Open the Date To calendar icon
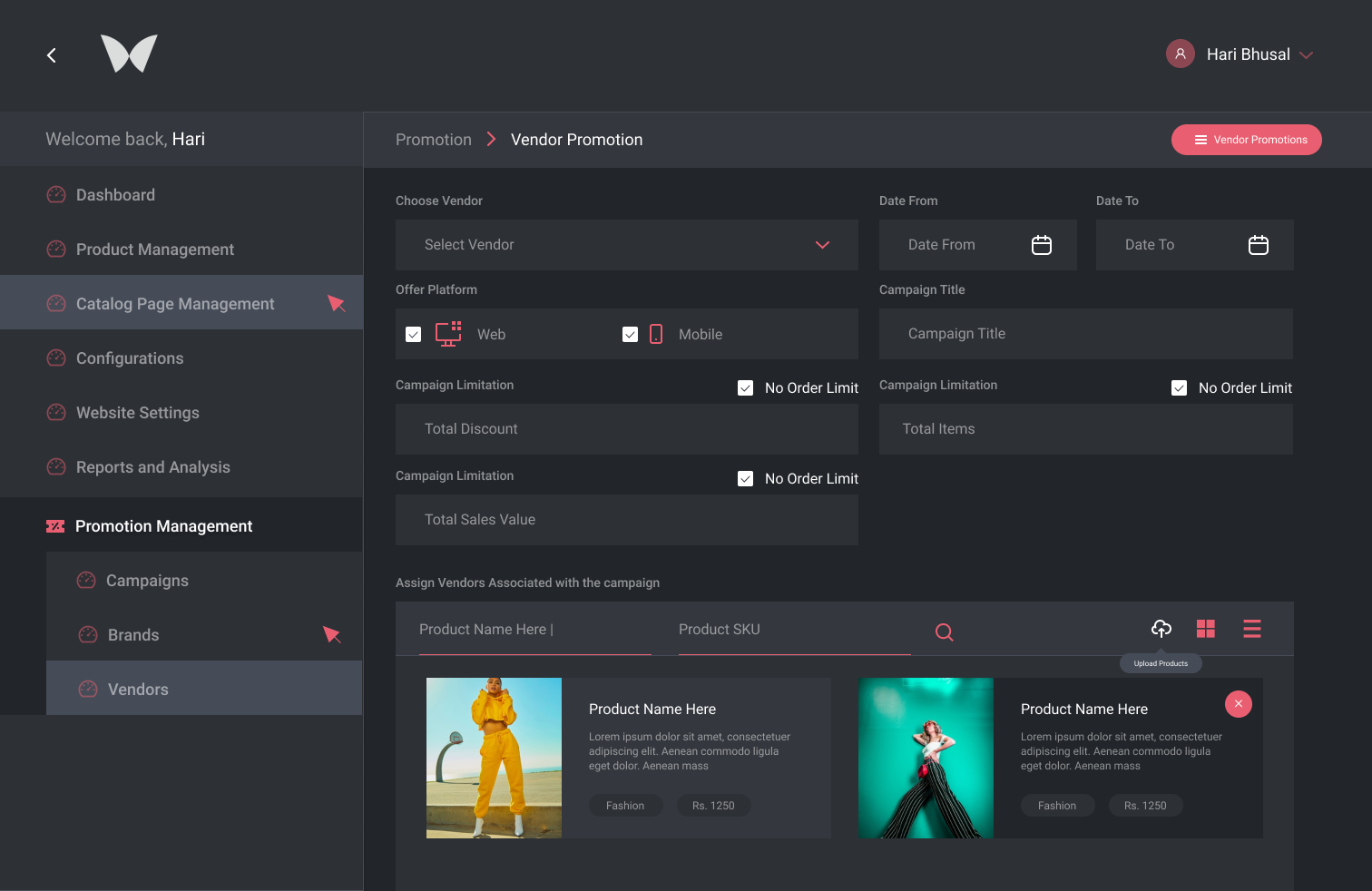The height and width of the screenshot is (891, 1372). click(1258, 245)
